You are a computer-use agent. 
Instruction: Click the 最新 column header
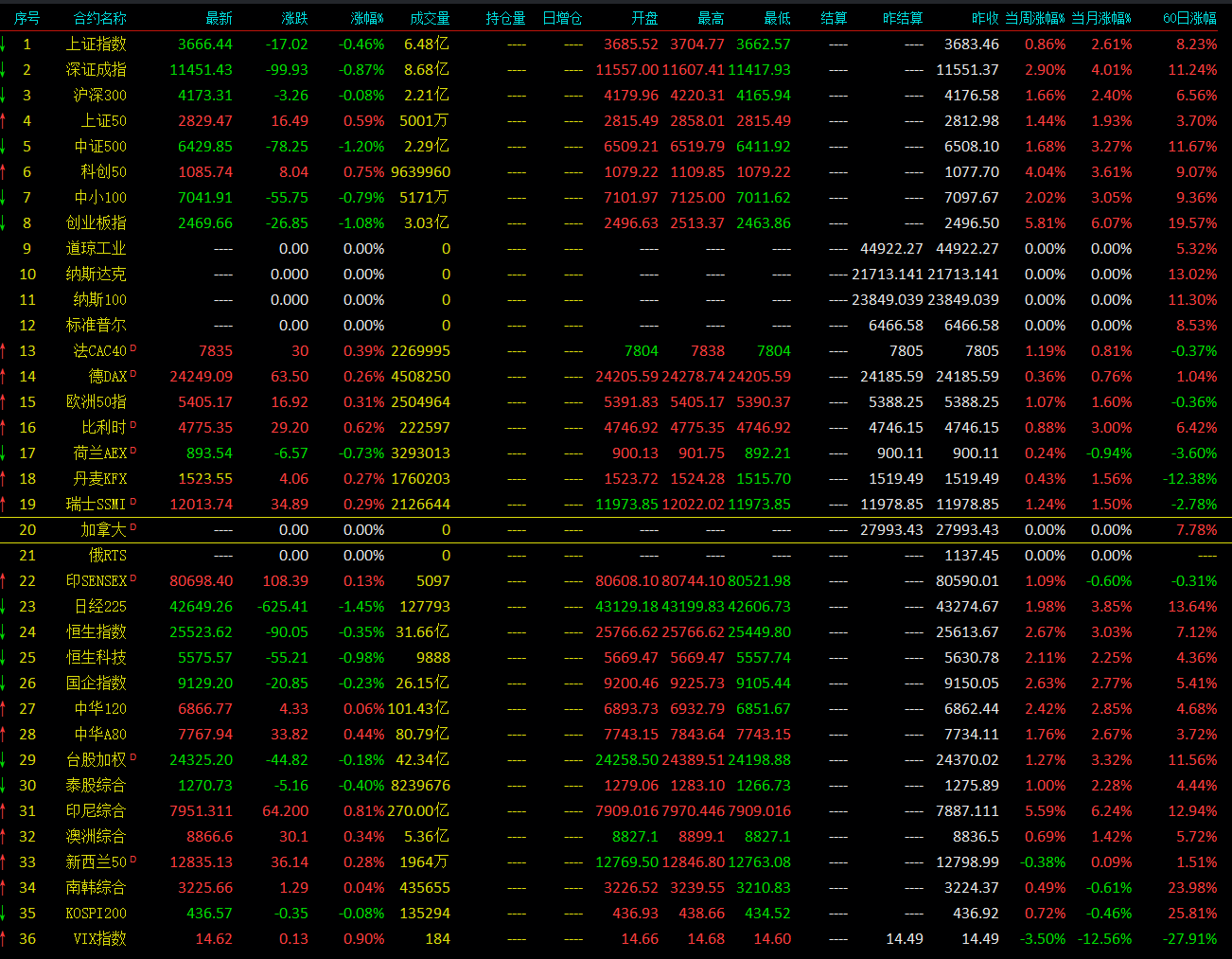coord(219,18)
